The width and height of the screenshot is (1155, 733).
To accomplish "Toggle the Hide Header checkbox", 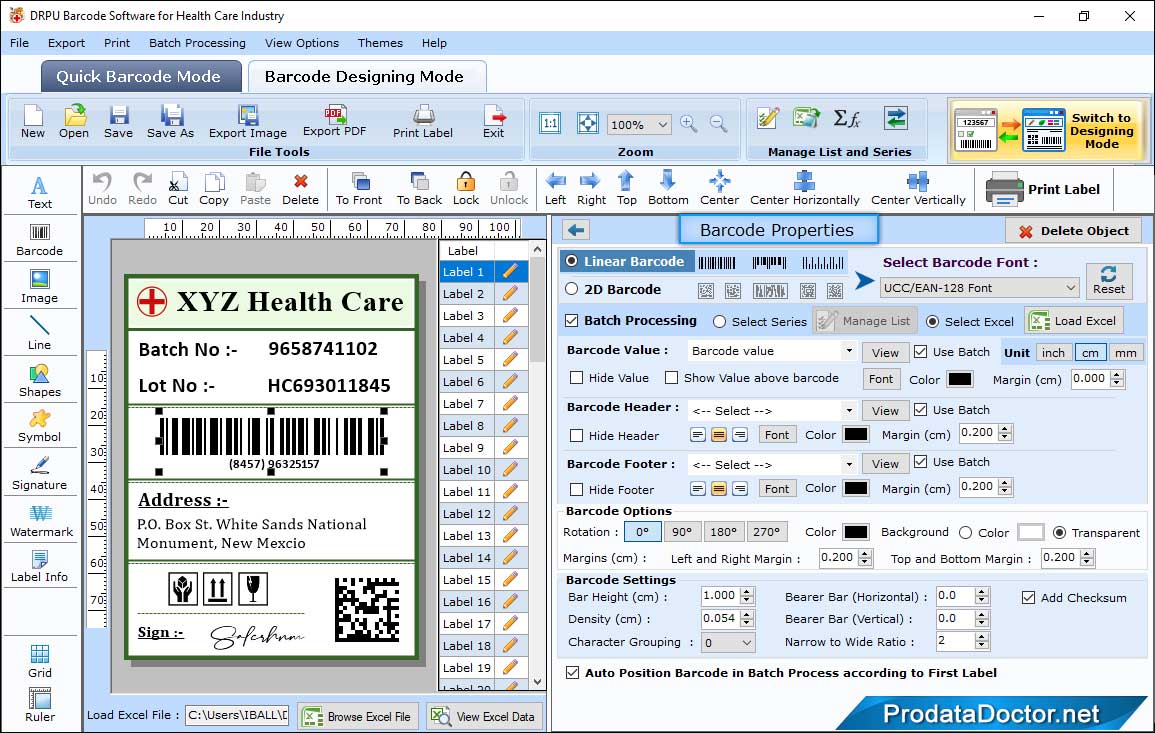I will (577, 435).
